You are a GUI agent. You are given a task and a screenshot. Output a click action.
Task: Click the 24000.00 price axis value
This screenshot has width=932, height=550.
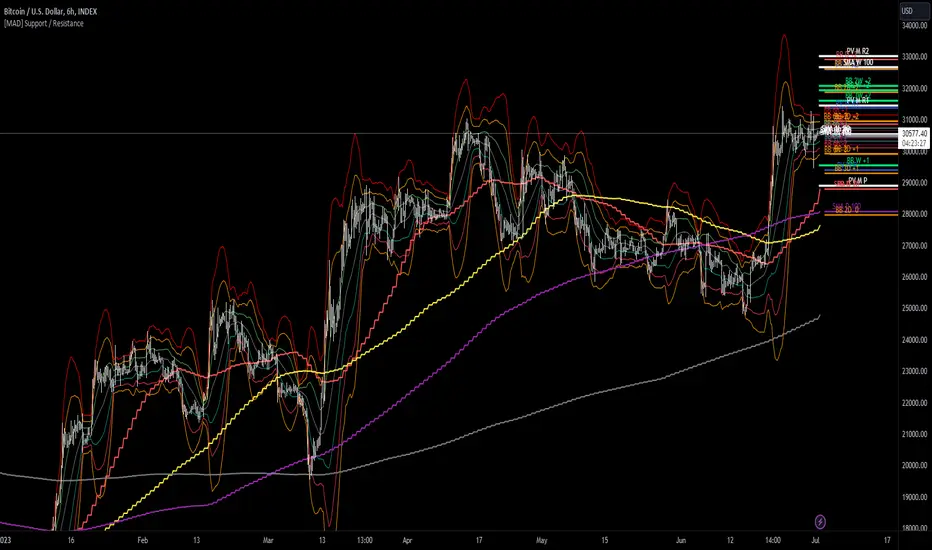click(x=914, y=340)
